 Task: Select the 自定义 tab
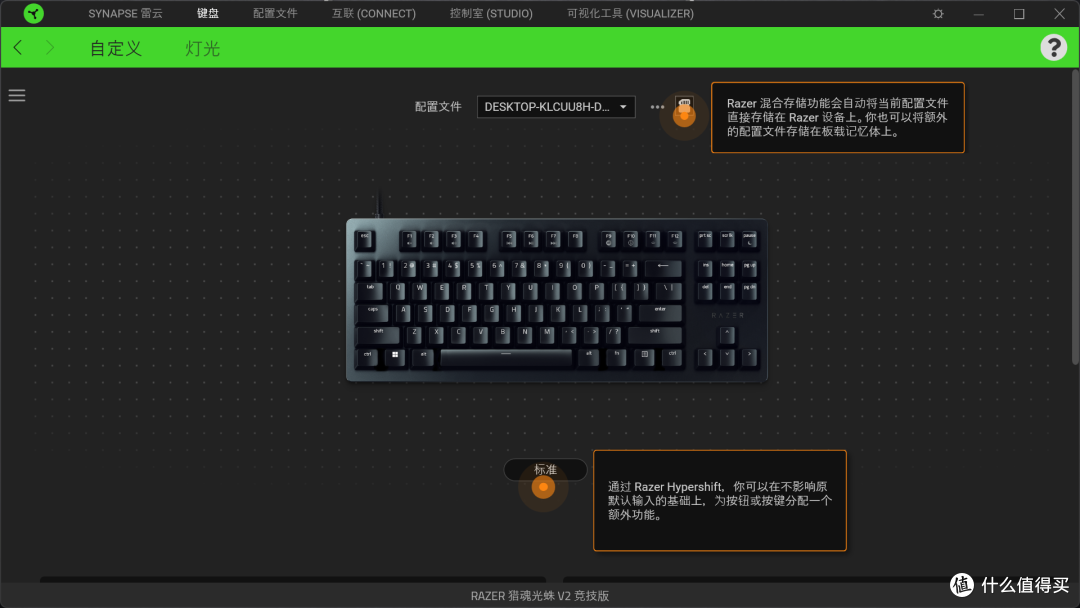coord(116,48)
